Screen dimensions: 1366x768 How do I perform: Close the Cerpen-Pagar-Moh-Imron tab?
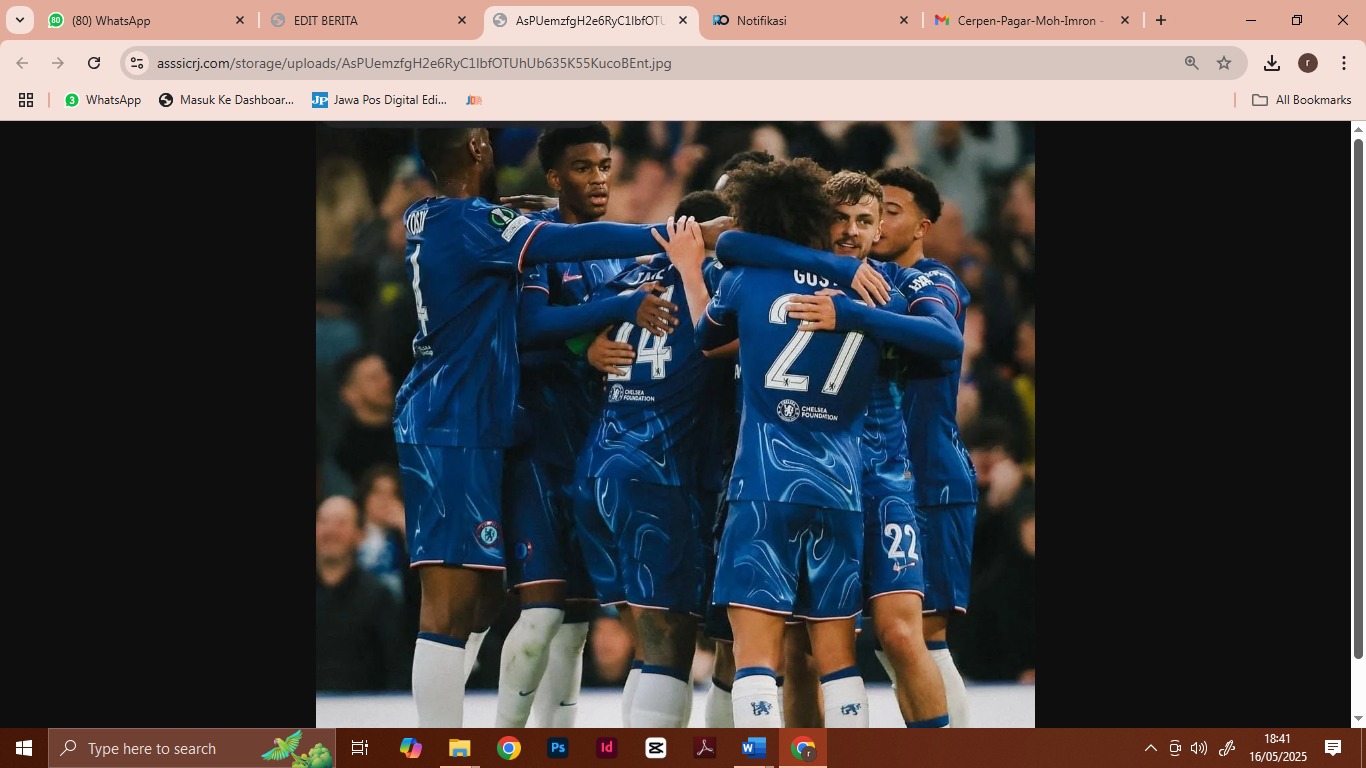(x=1125, y=20)
